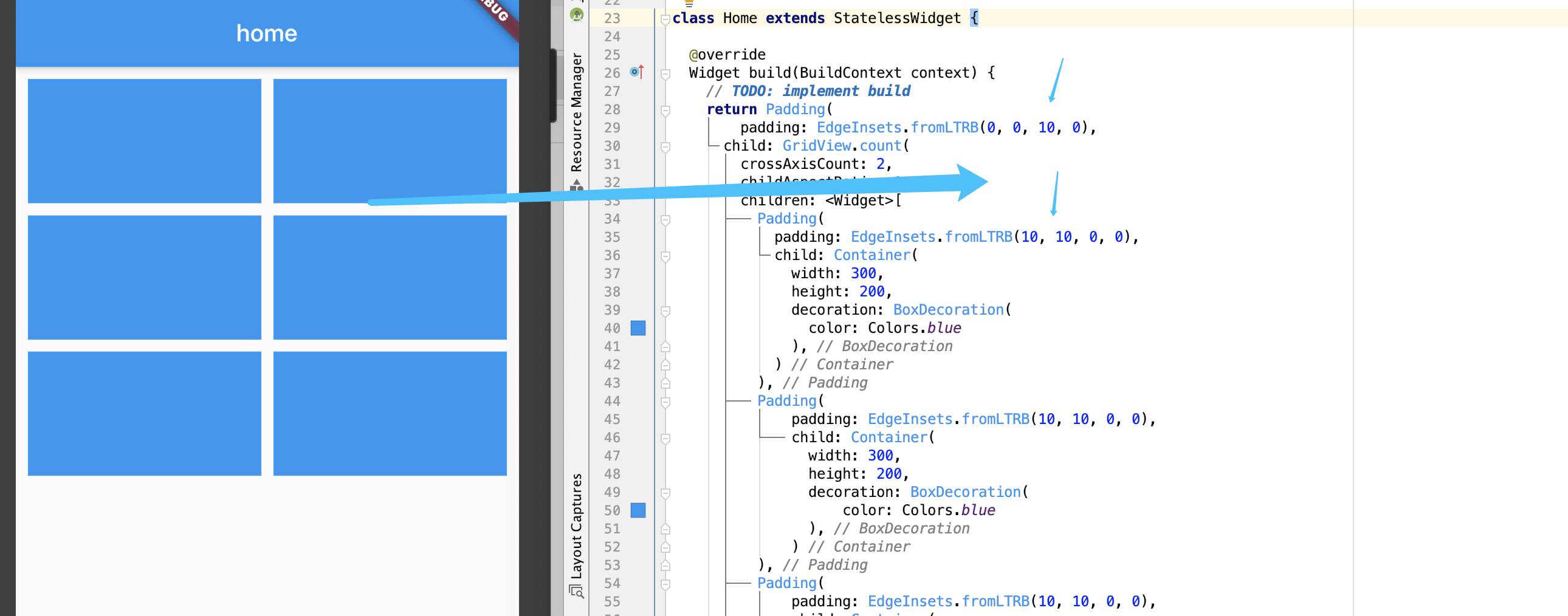This screenshot has width=1568, height=616.
Task: Click the home title in the app bar
Action: pyautogui.click(x=267, y=33)
